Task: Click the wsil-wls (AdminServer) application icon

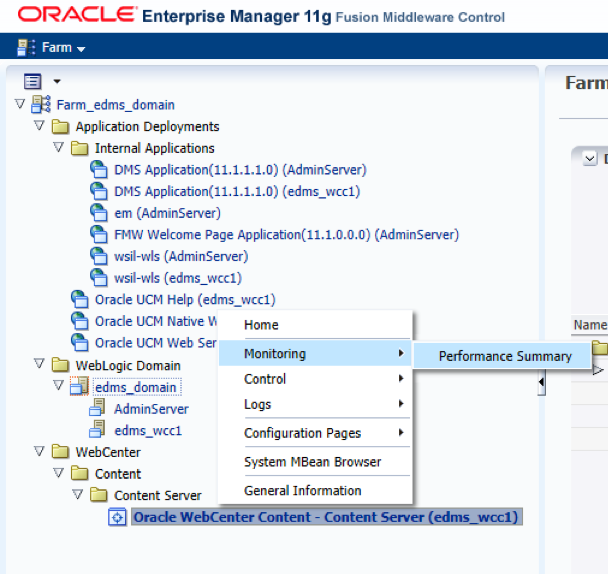Action: point(98,256)
